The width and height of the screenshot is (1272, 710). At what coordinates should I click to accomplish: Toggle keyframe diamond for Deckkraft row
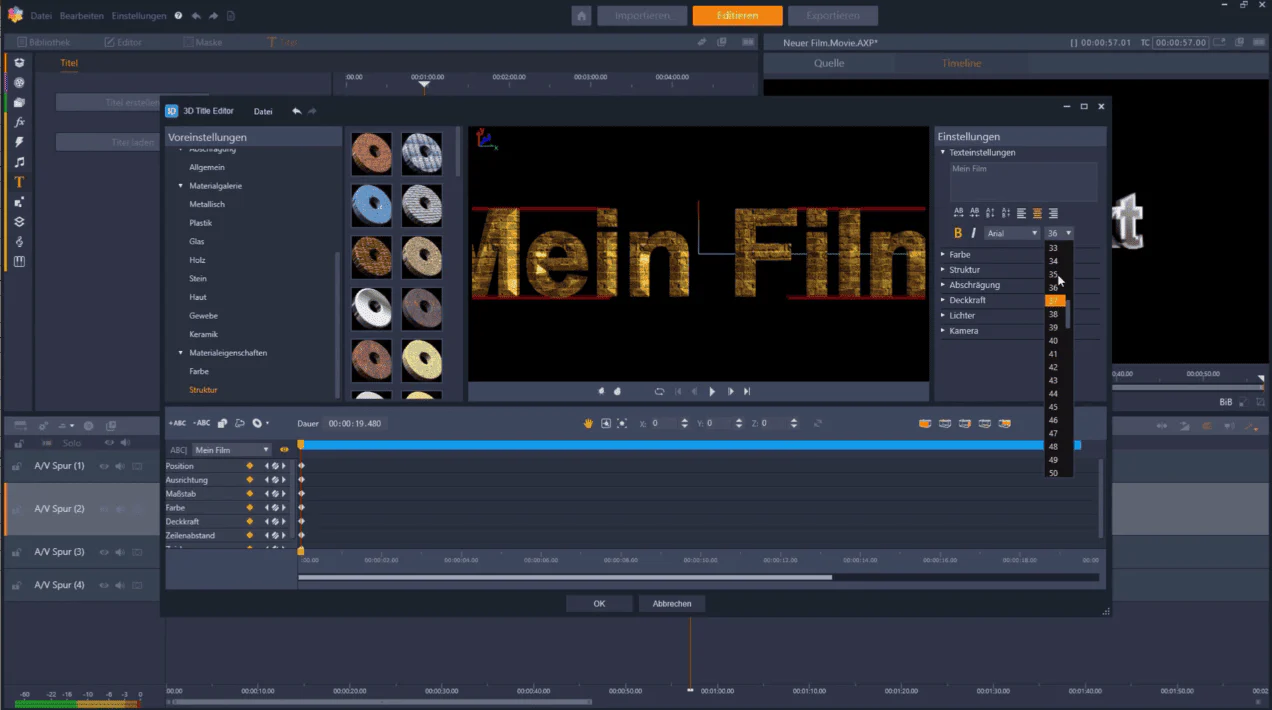coord(250,522)
